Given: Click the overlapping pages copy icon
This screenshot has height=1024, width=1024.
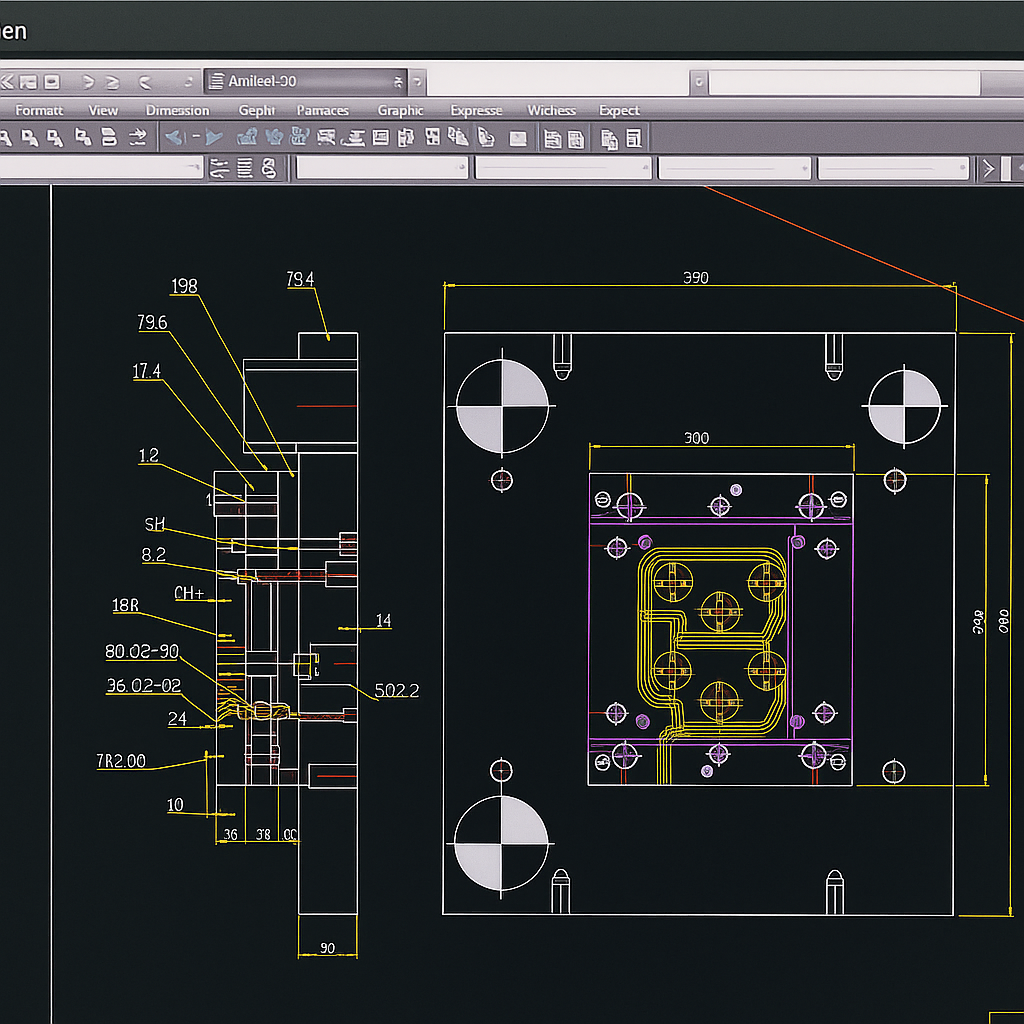Looking at the screenshot, I should (609, 139).
